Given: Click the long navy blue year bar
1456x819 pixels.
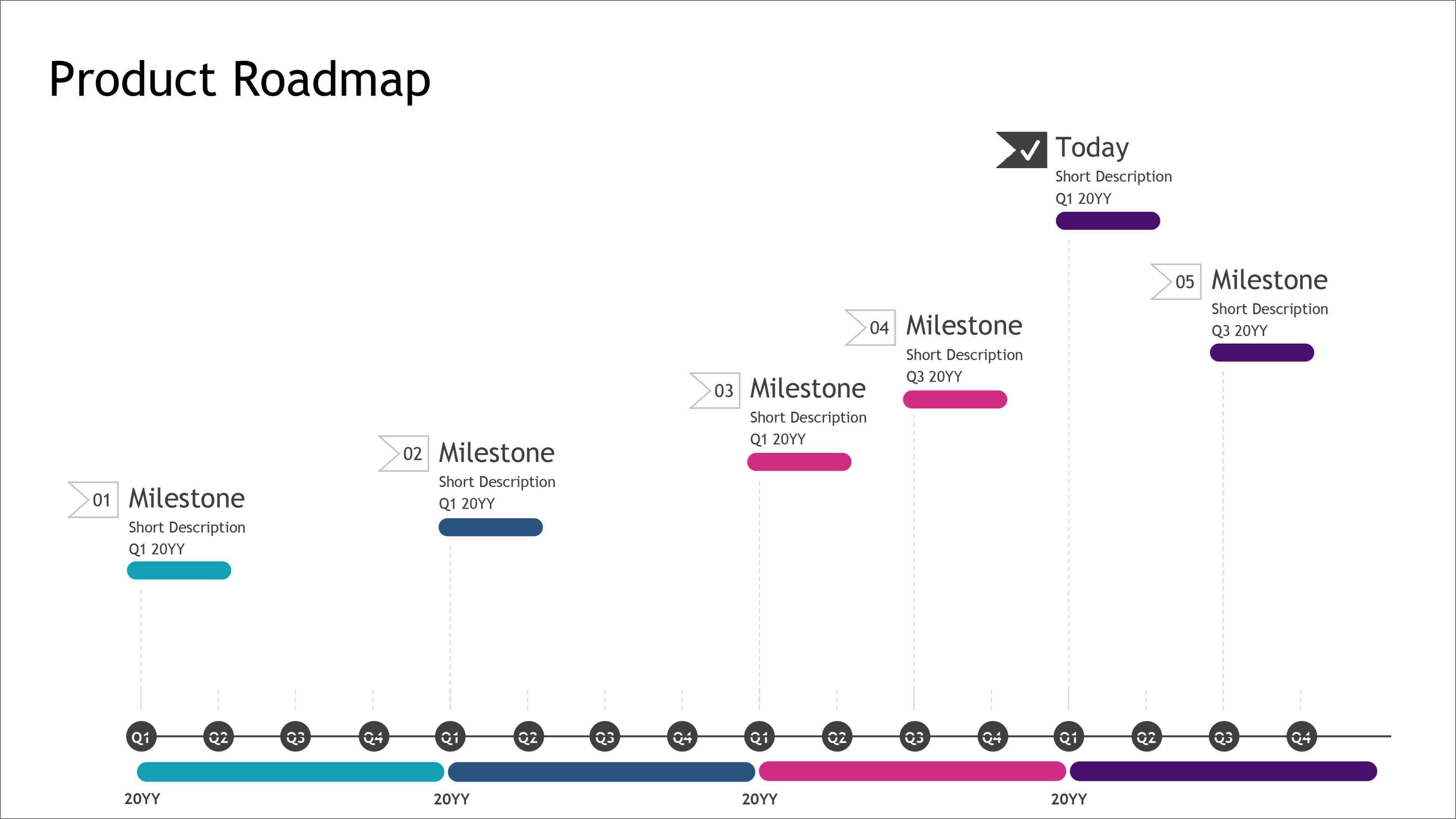Looking at the screenshot, I should click(x=602, y=771).
